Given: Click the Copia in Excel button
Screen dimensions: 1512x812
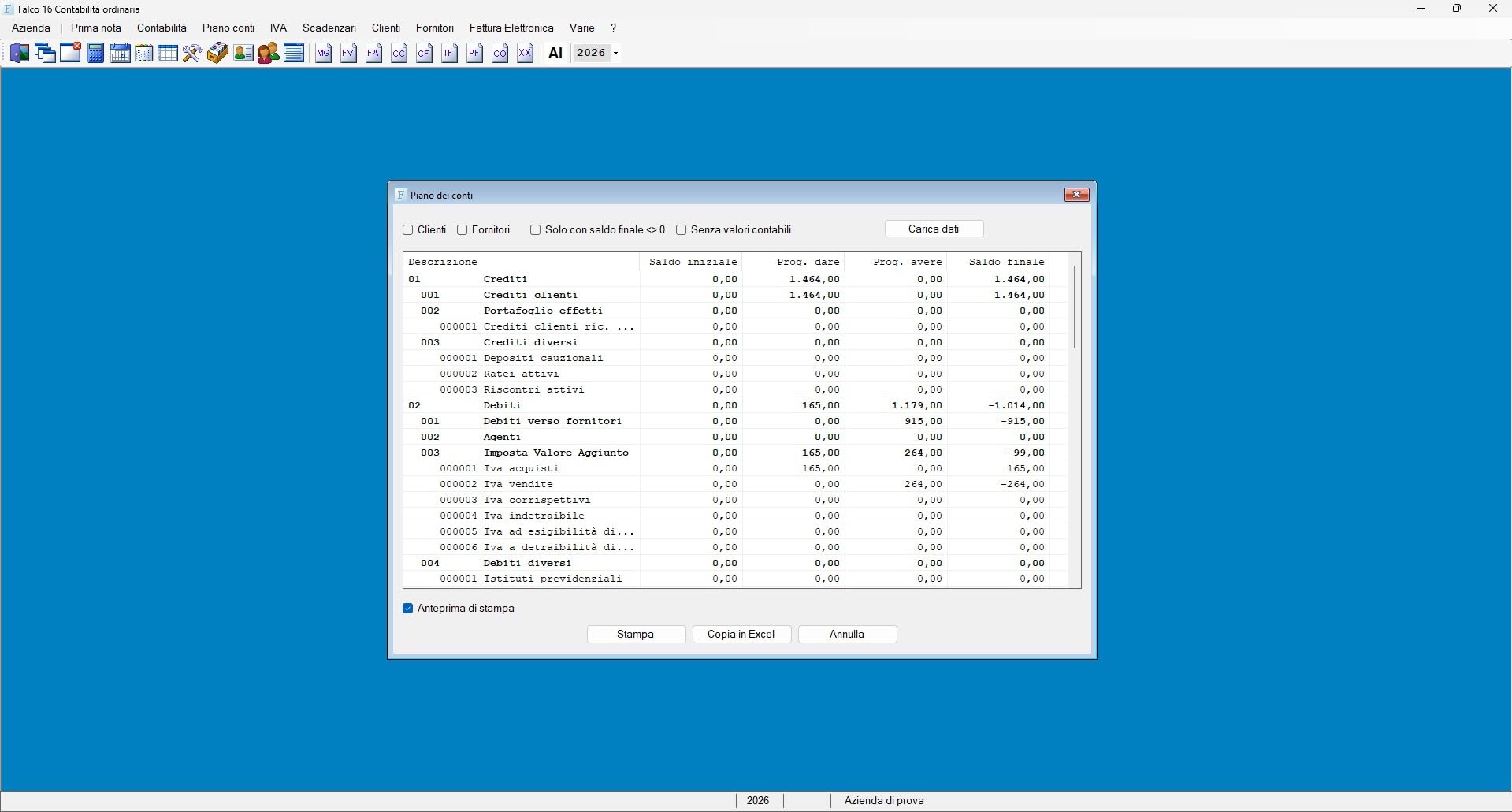Looking at the screenshot, I should click(741, 634).
